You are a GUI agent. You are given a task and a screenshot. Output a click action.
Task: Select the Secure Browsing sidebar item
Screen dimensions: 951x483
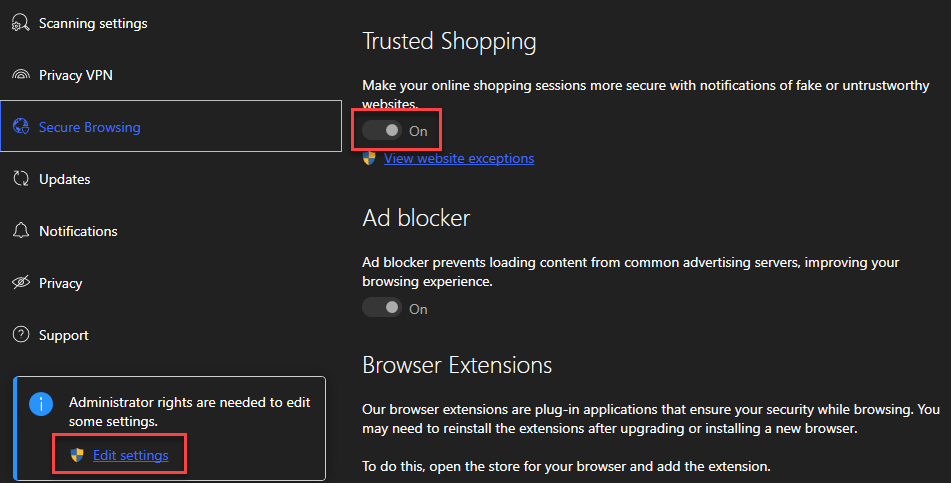coord(90,127)
